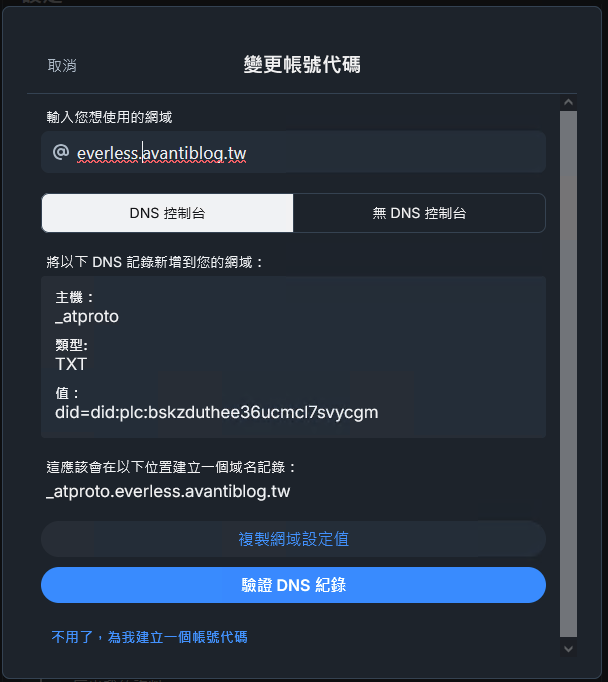Switch to the 無 DNS 控制台 tab
Screen dimensions: 608x682
click(x=419, y=213)
